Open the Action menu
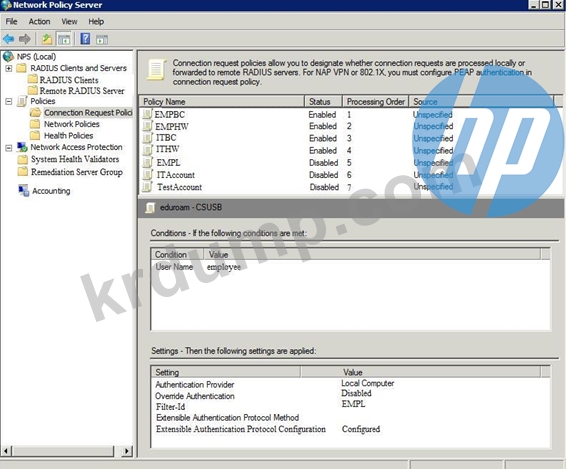The height and width of the screenshot is (469, 566). click(39, 22)
